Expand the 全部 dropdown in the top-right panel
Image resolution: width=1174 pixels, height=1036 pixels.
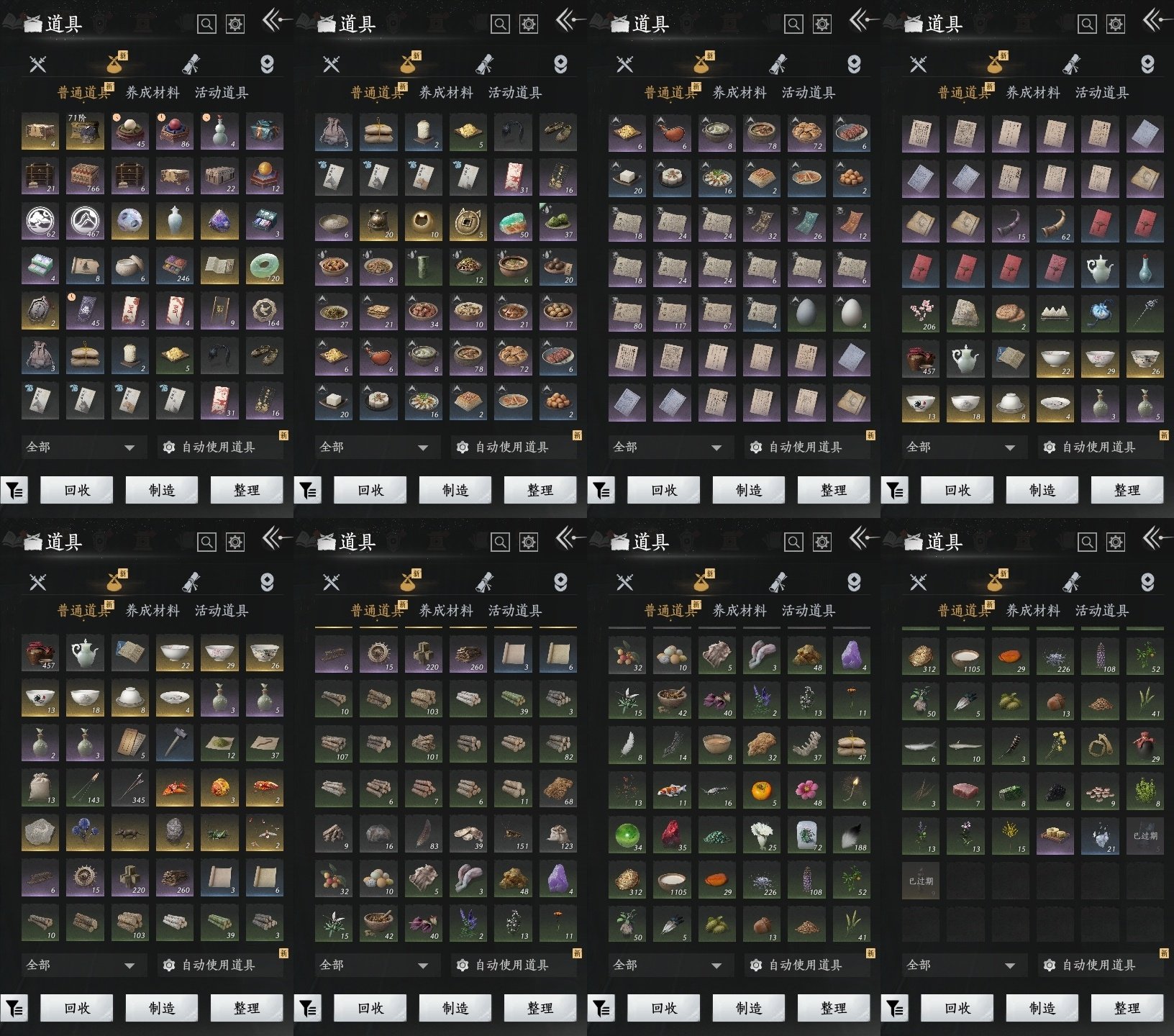coord(961,447)
